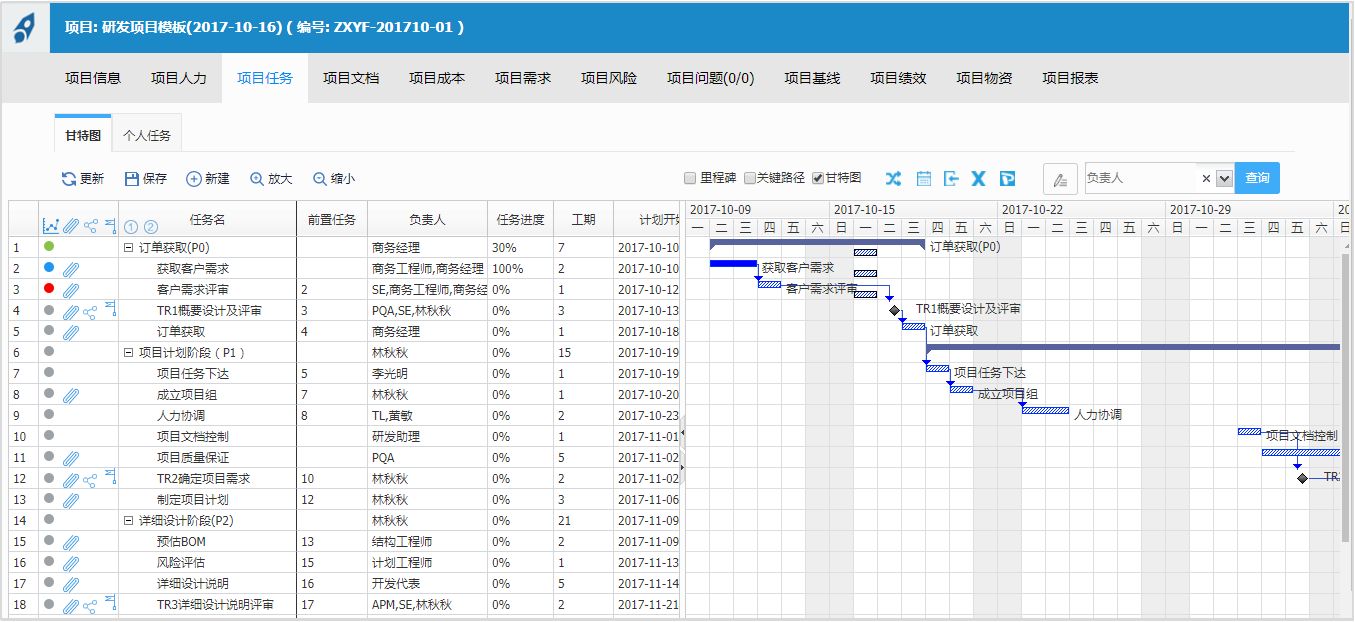Click the pencil edit button beside search box

click(1060, 178)
